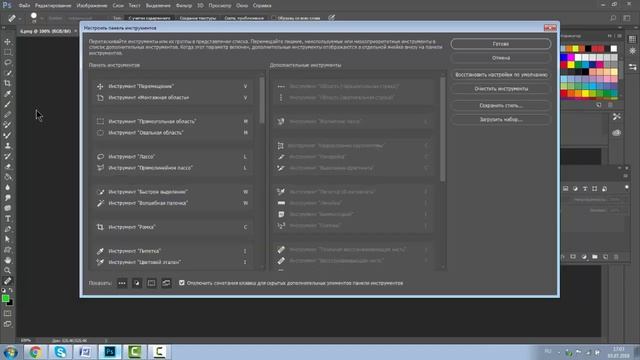Image resolution: width=640 pixels, height=360 pixels.
Task: Click the Magnetic Lasso icon in extra tools list
Action: tap(281, 121)
